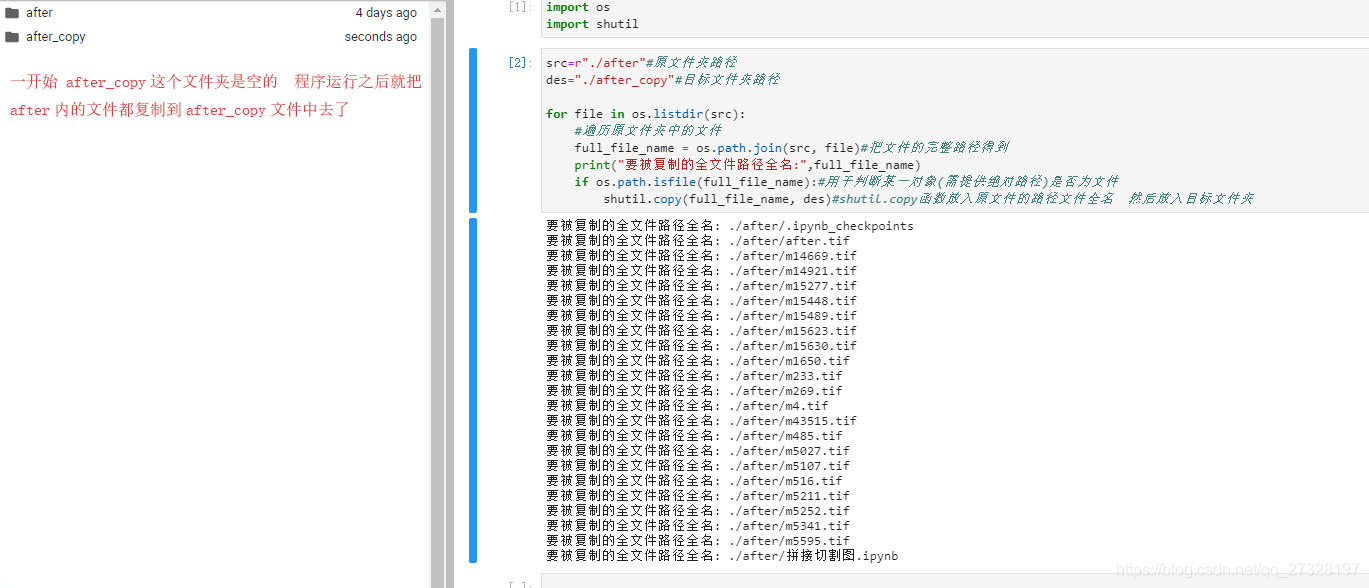Collapse cell [2] input using its blue bar
The image size is (1369, 588).
point(473,130)
